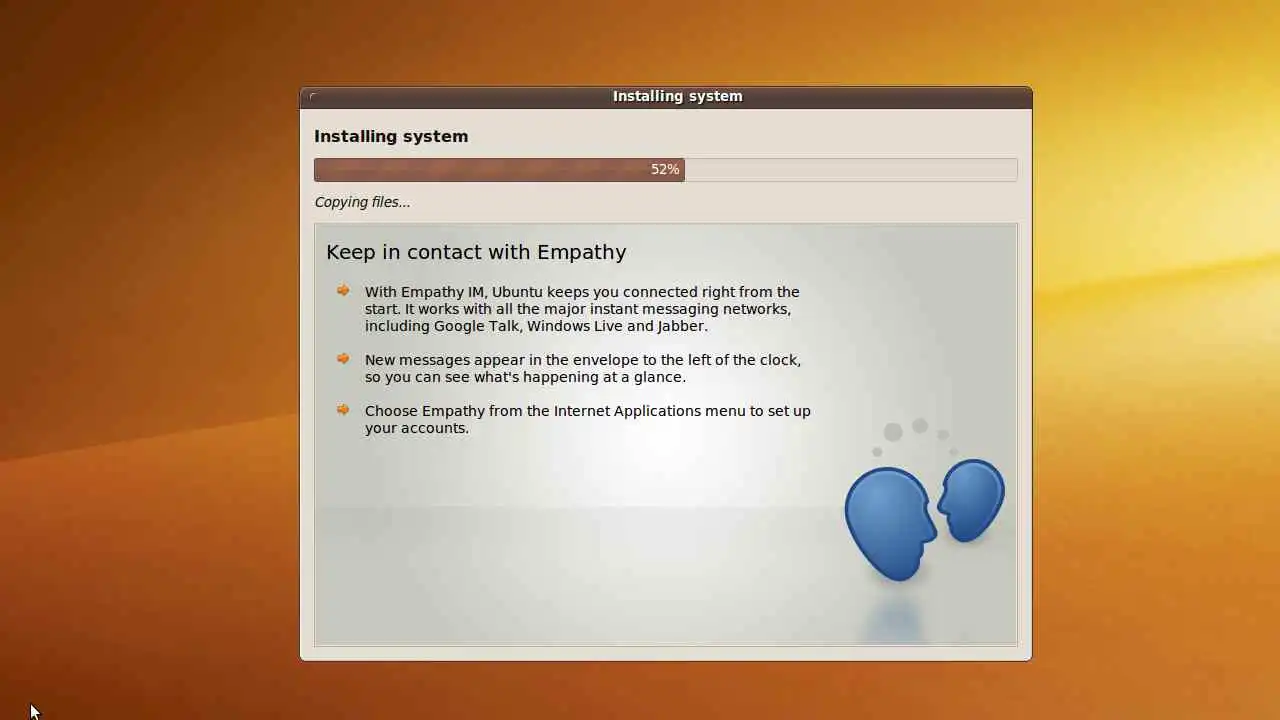Click the '52%' label on the progress bar
This screenshot has height=720, width=1280.
(x=665, y=170)
